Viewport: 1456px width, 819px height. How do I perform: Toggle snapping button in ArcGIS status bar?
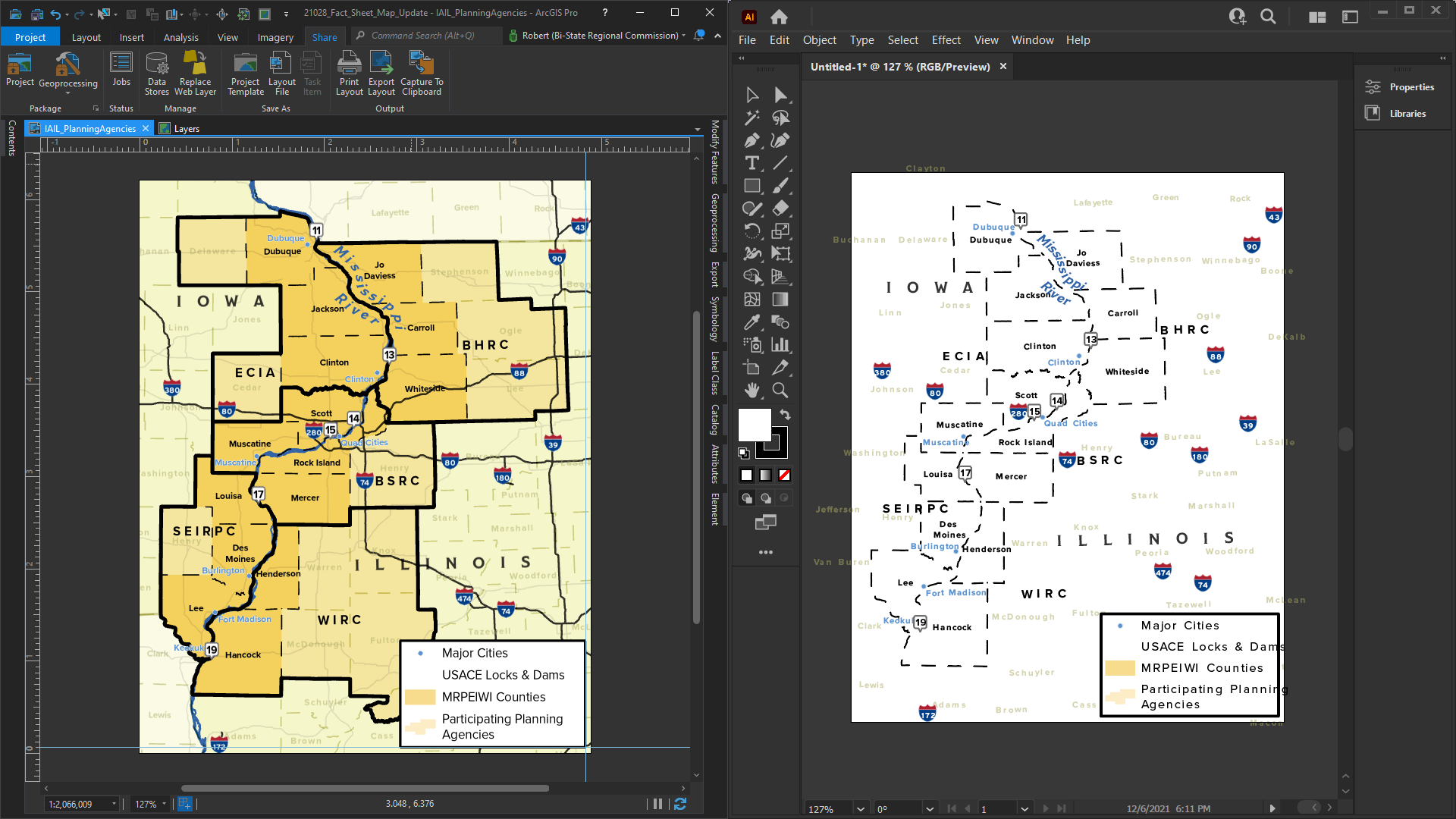point(184,804)
